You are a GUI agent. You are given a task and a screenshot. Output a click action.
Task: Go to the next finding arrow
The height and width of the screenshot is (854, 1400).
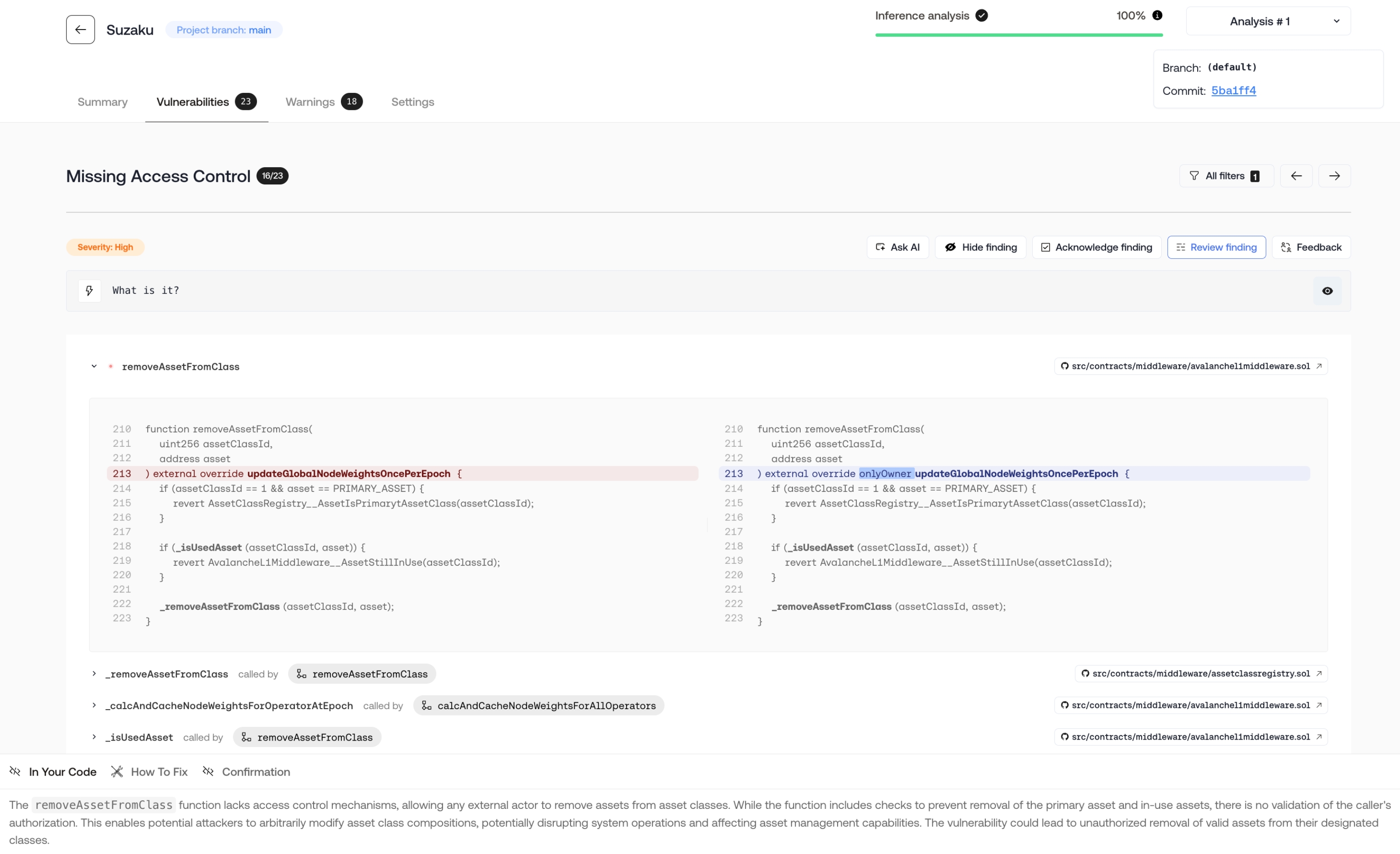[x=1334, y=176]
